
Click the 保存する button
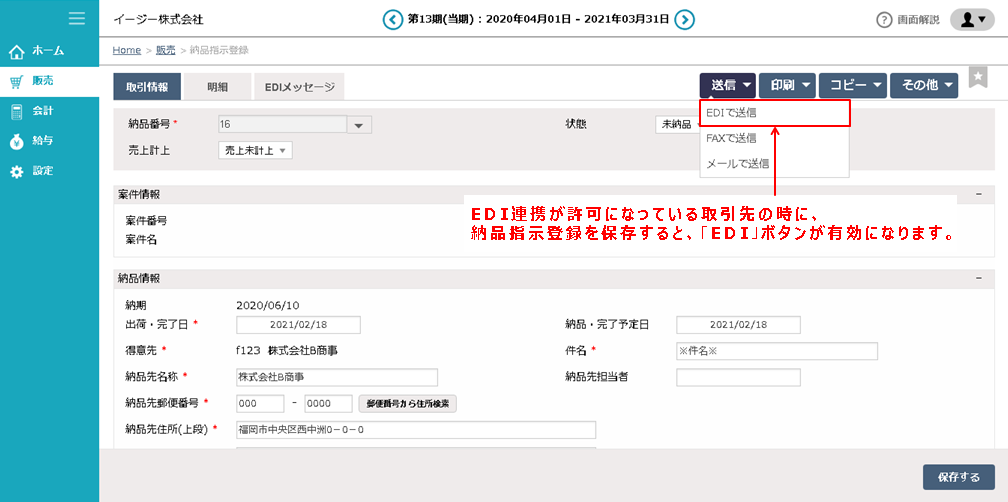(x=958, y=476)
